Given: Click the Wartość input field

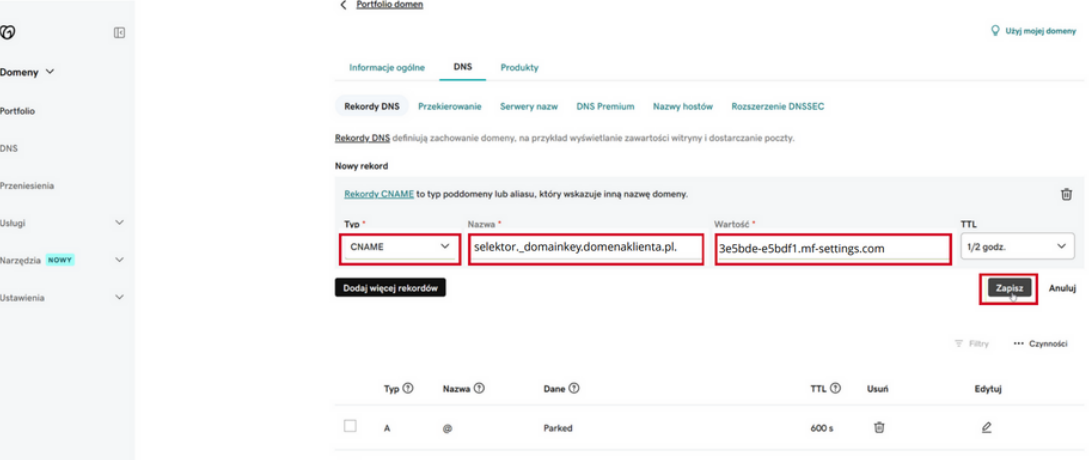Looking at the screenshot, I should click(830, 248).
